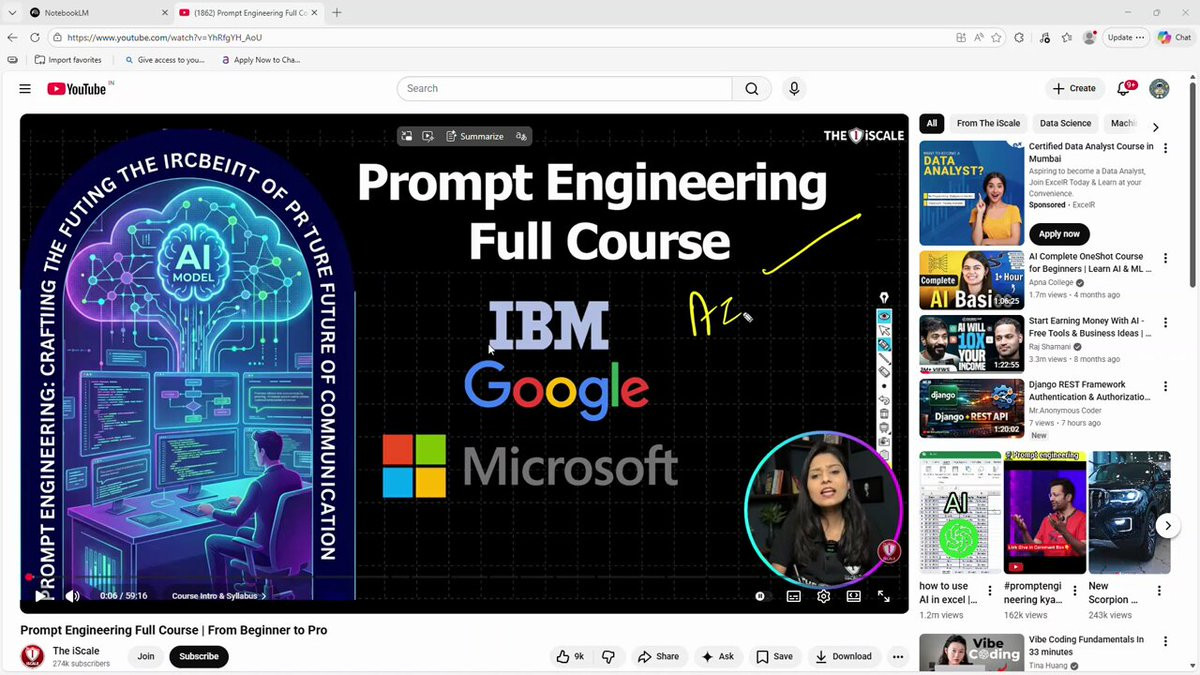Reload the page
This screenshot has width=1200, height=675.
point(35,37)
